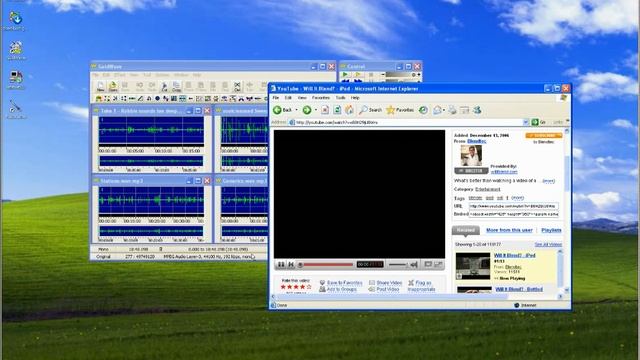Open the Edit menu in Internet Explorer
Screen dimensions: 640x360
pos(288,98)
